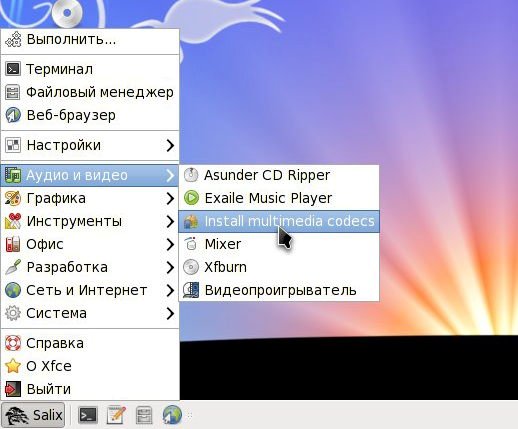
Task: Open file manager drawer icon in panel
Action: (144, 415)
